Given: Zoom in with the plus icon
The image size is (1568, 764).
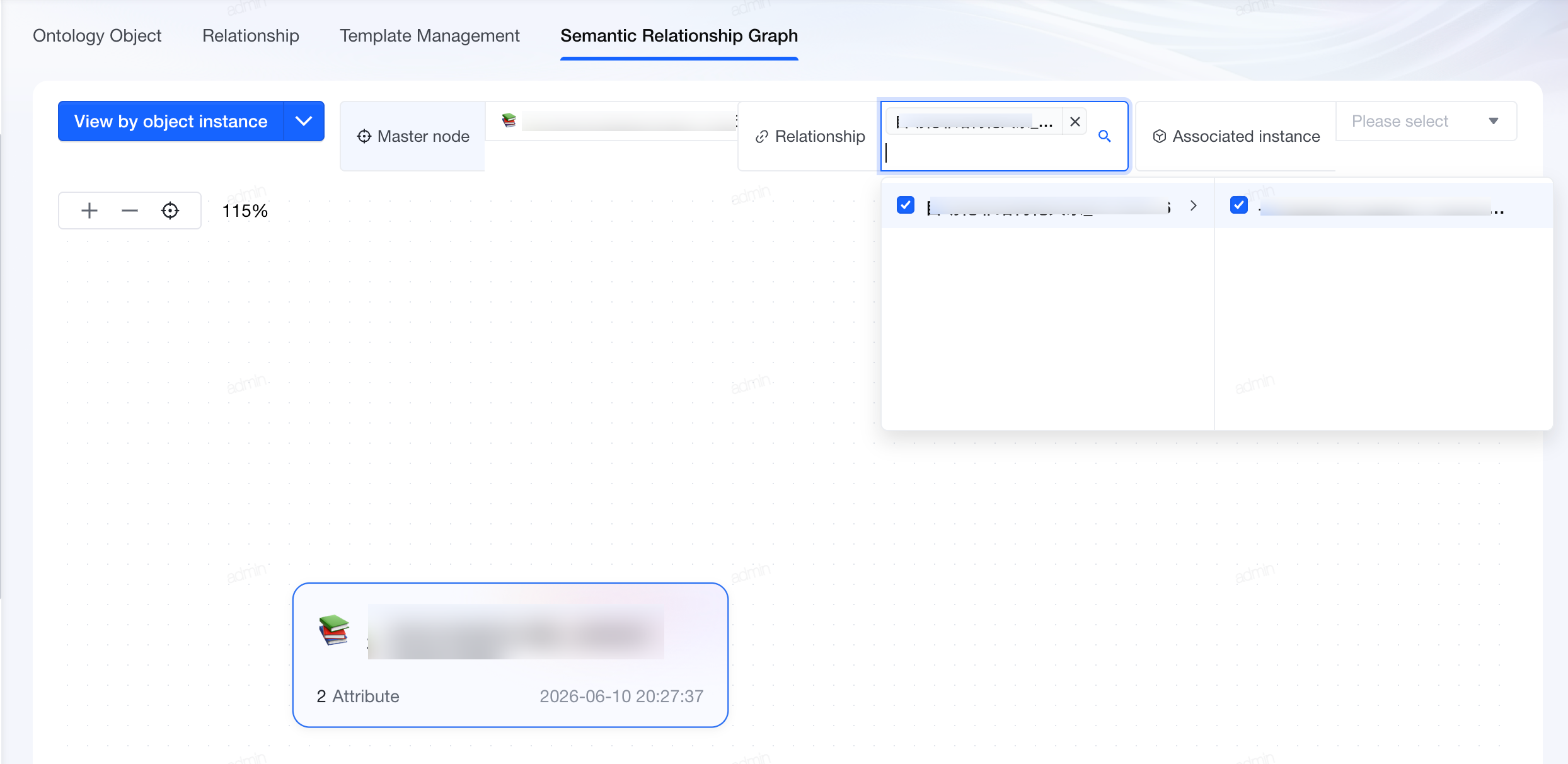Looking at the screenshot, I should point(89,211).
